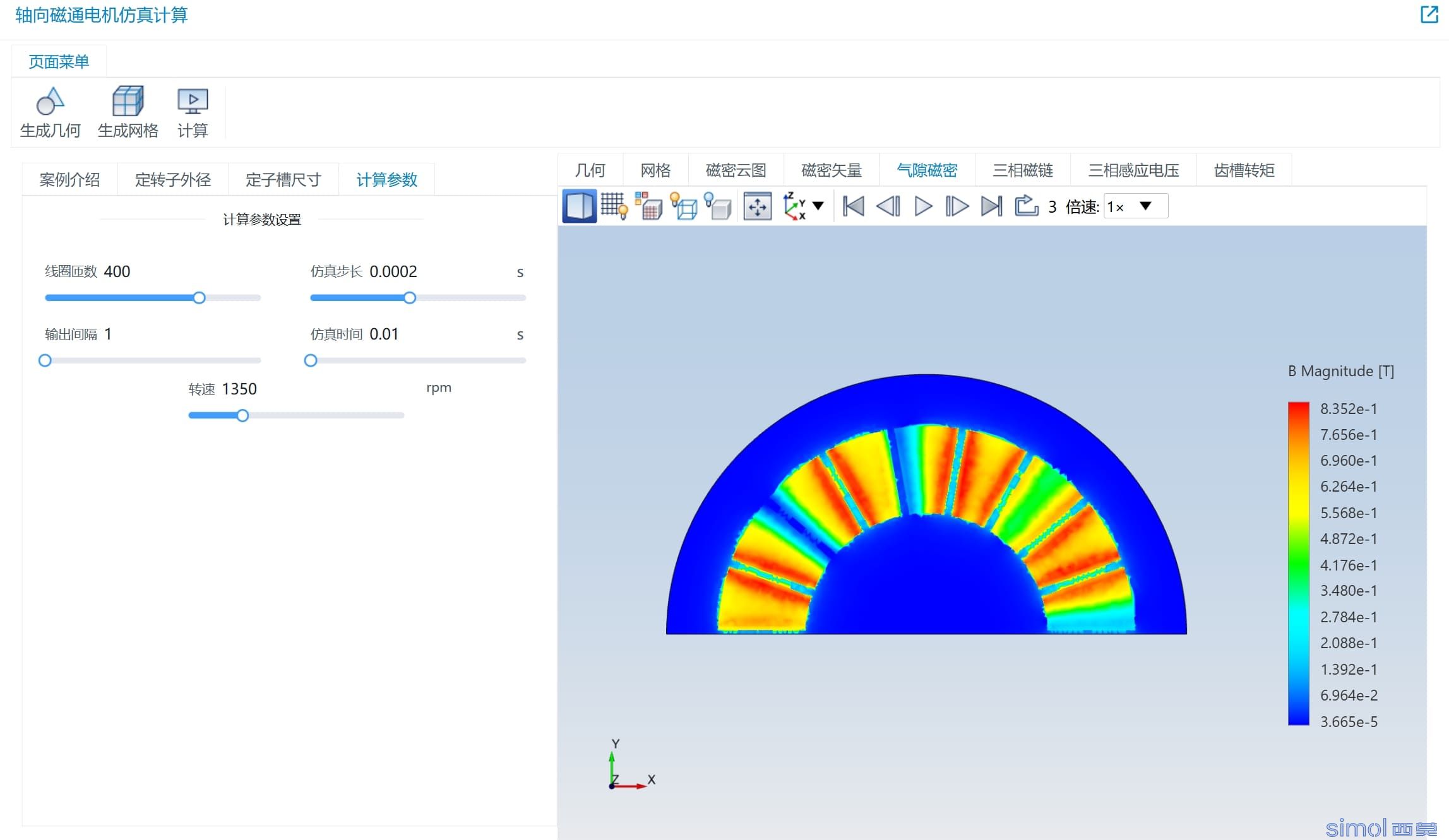Open the 页面菜单 tab
1449x840 pixels.
click(59, 61)
